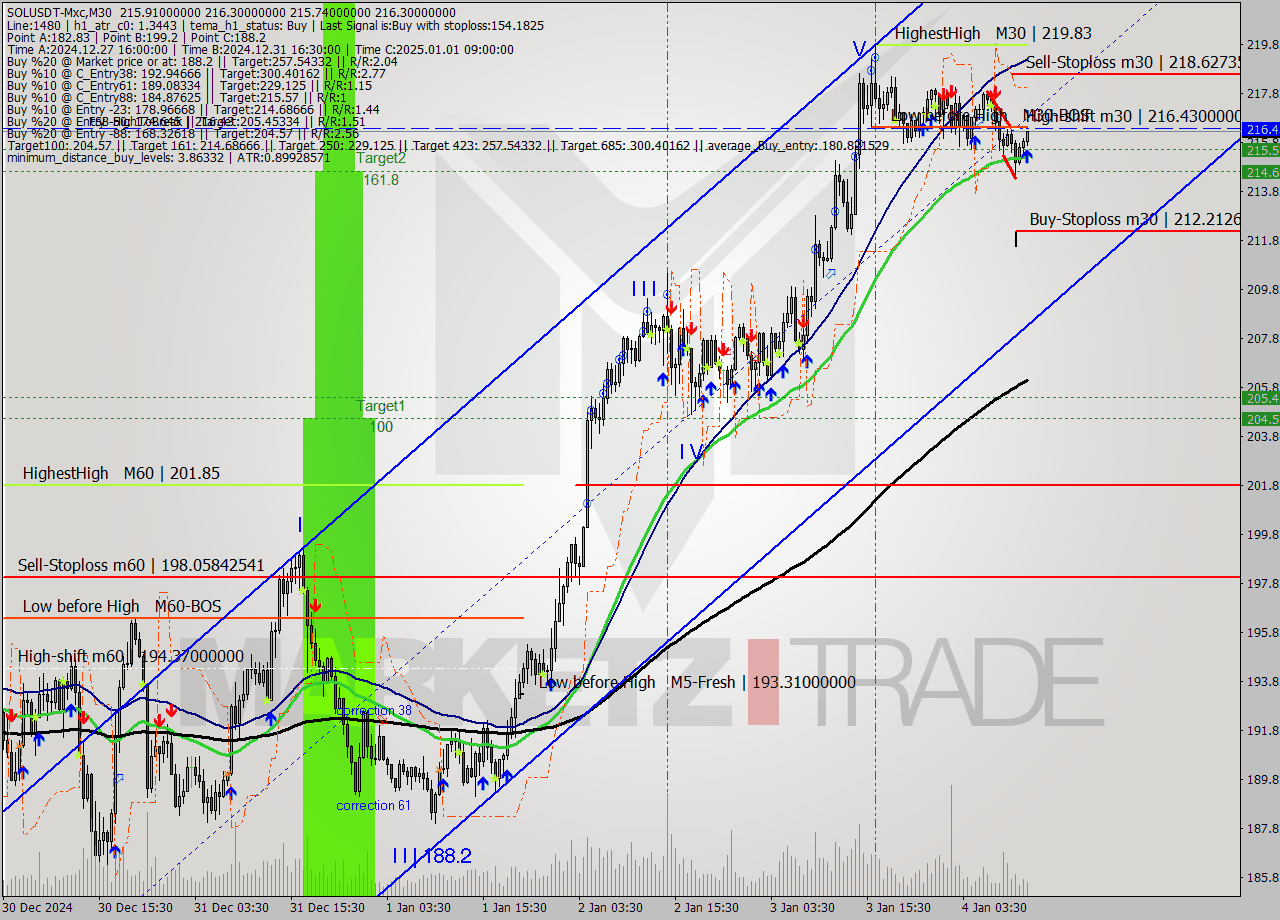Click the 'Sell-Stoploss m30 | 218.6273' label
1280x920 pixels.
tap(1133, 62)
